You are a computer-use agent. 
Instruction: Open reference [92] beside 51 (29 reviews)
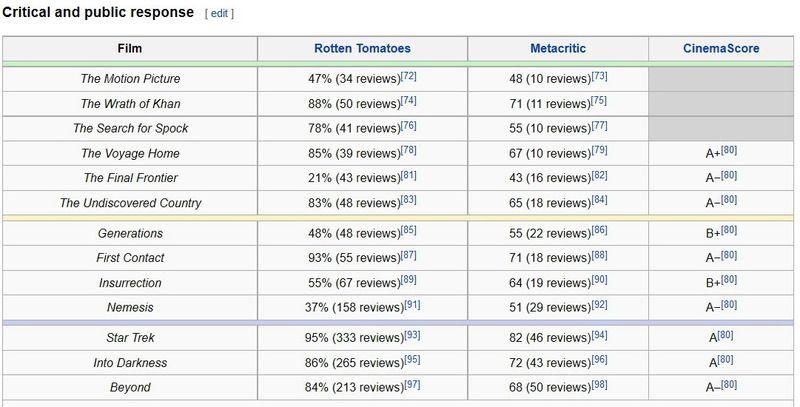coord(599,305)
